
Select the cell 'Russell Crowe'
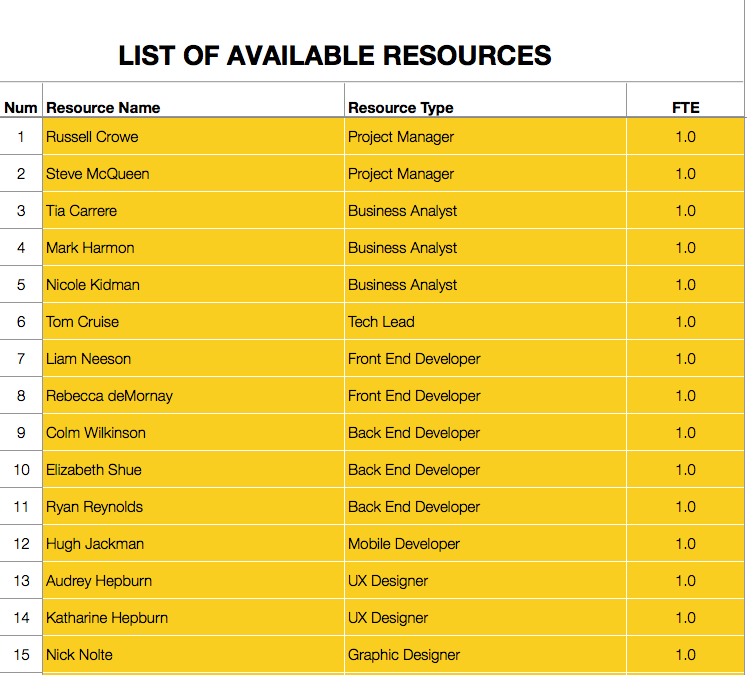pyautogui.click(x=193, y=137)
